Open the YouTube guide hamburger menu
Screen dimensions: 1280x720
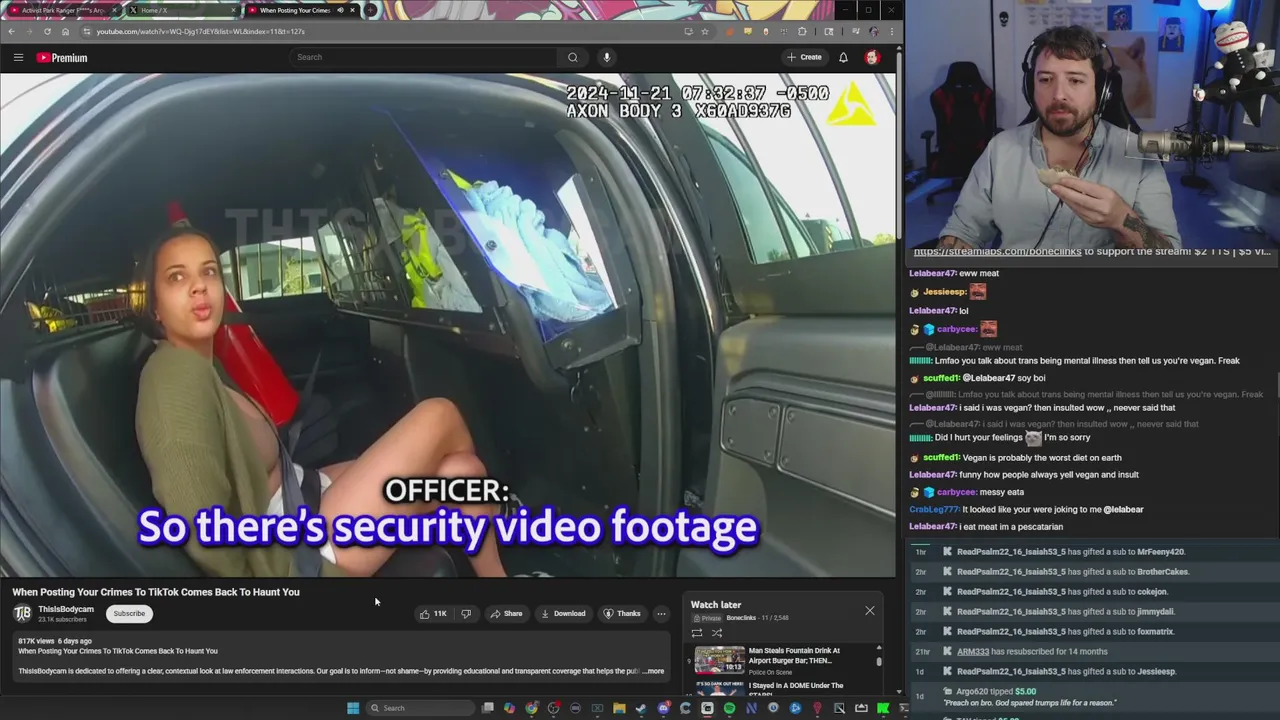18,57
